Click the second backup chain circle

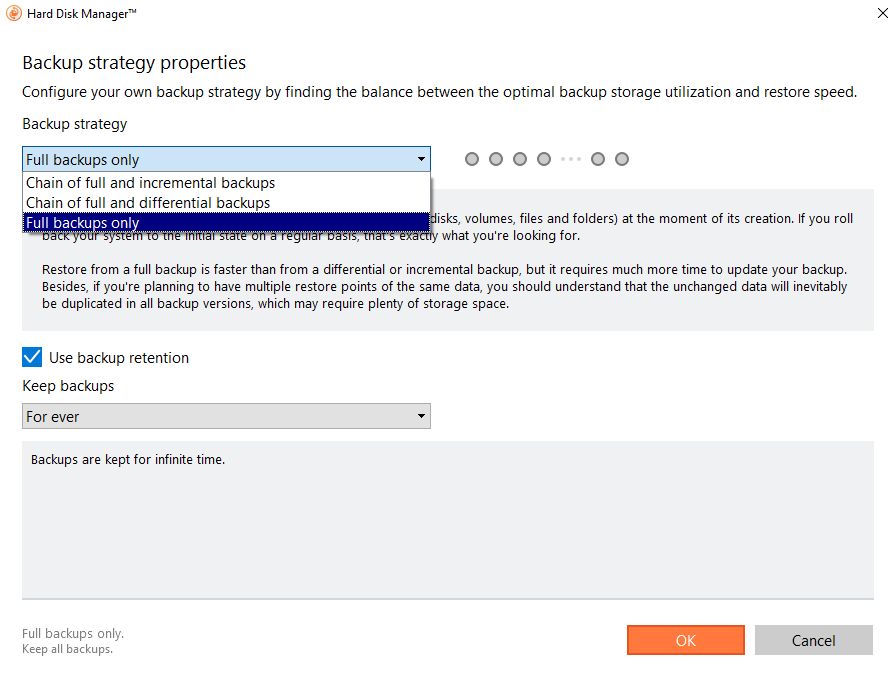496,159
